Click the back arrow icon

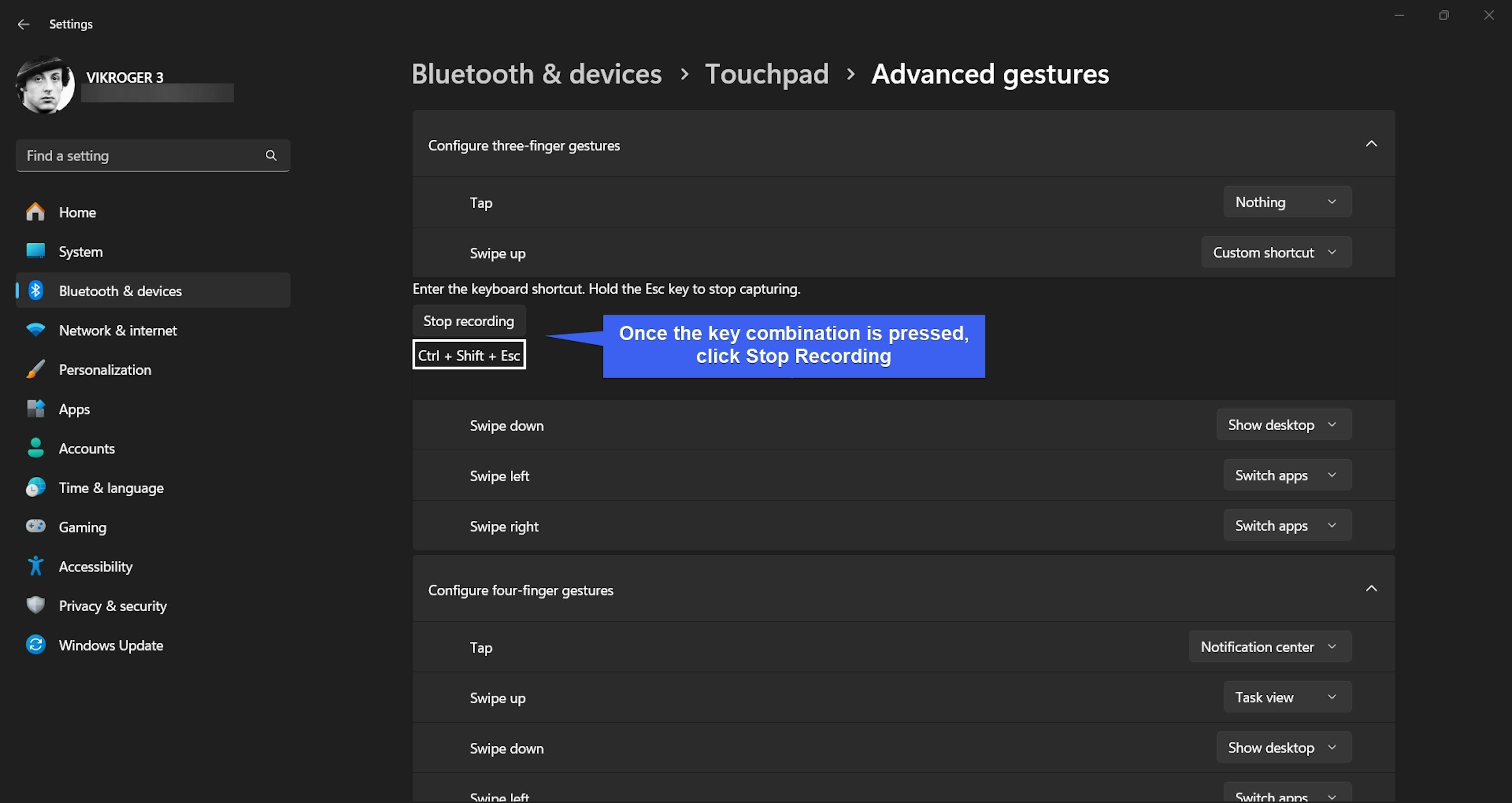(24, 24)
